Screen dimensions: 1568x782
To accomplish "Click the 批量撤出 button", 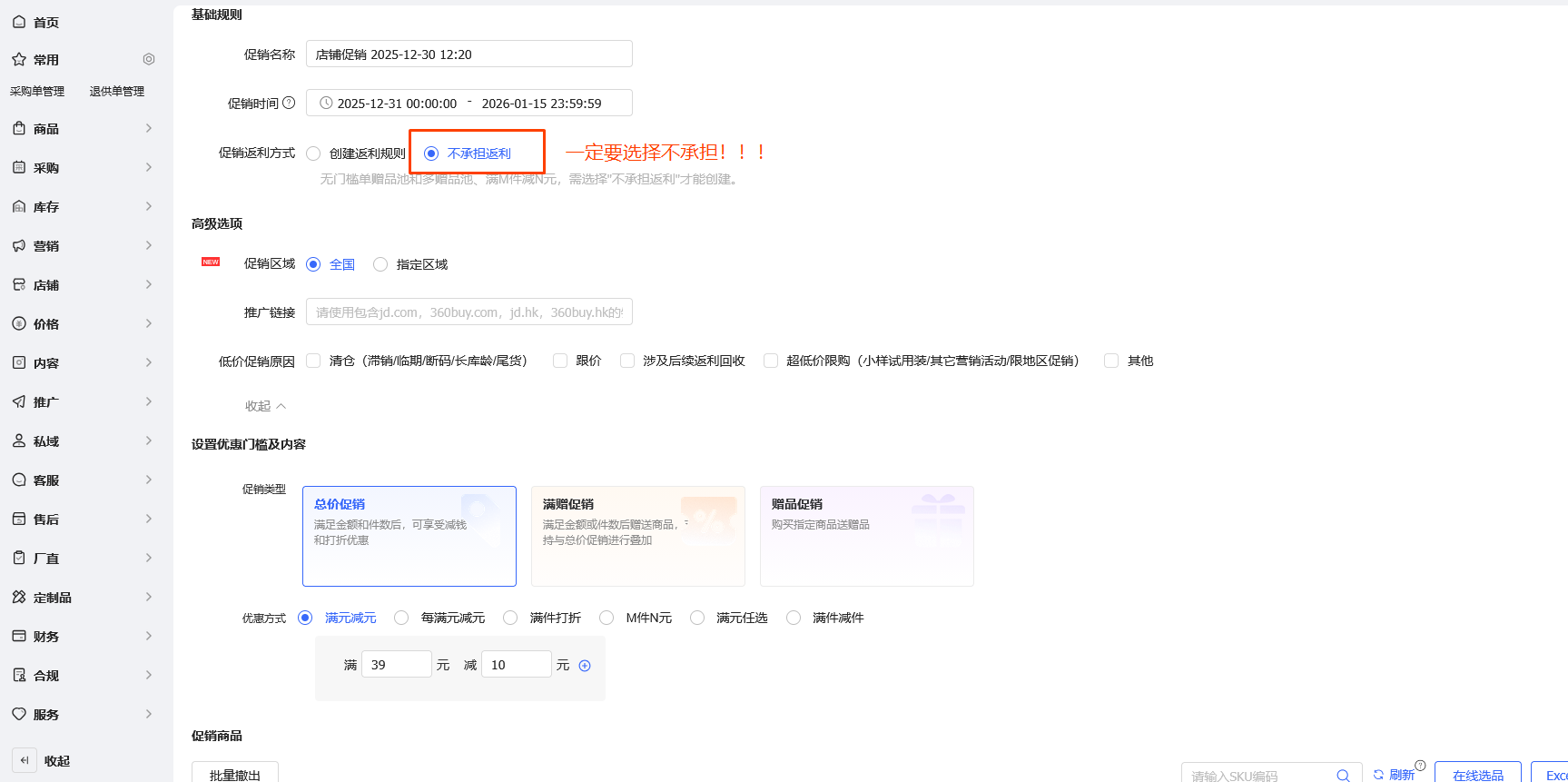I will (x=235, y=774).
